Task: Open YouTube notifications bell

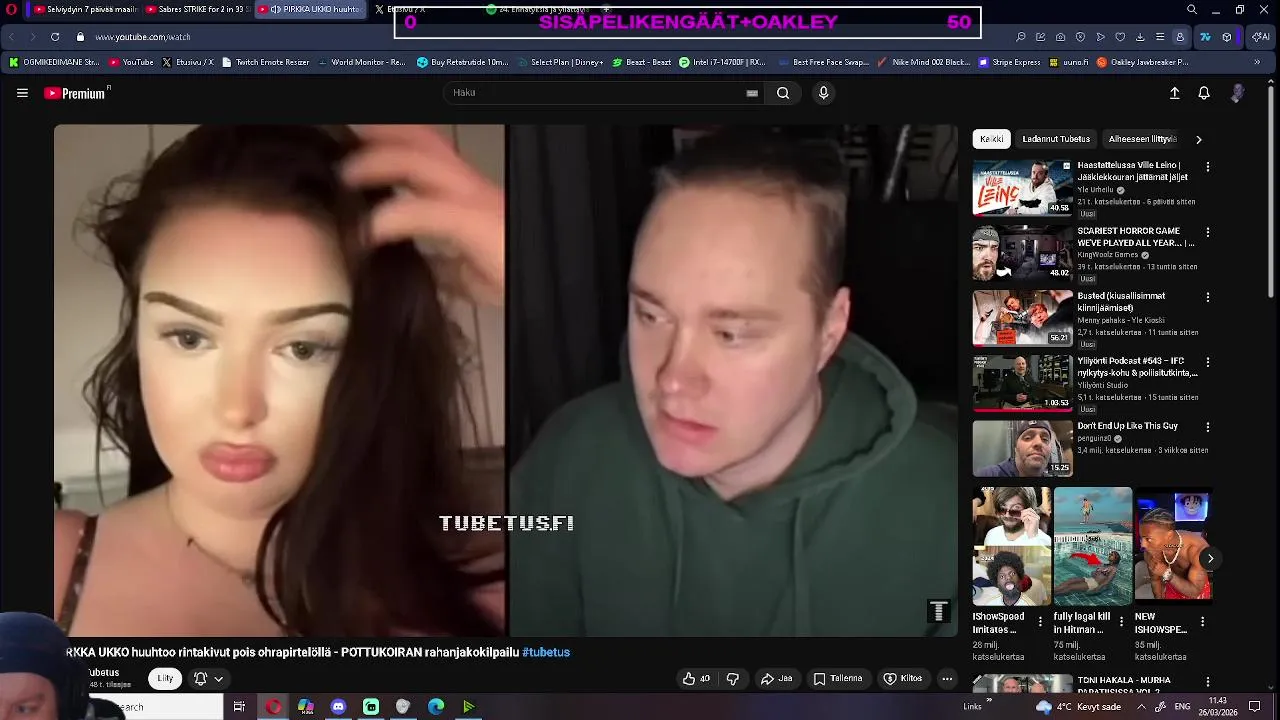Action: tap(1204, 93)
